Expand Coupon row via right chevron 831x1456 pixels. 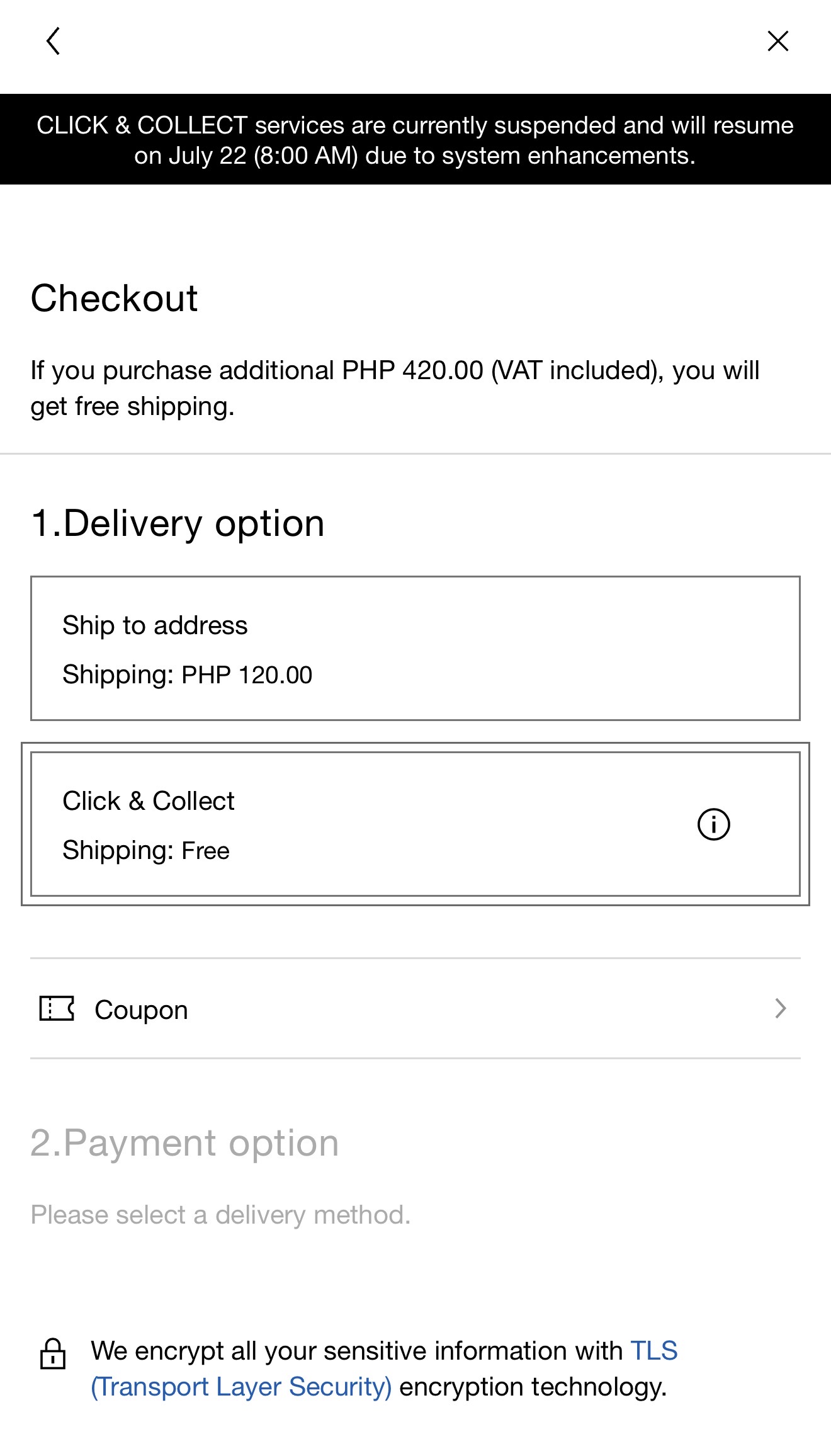781,1008
